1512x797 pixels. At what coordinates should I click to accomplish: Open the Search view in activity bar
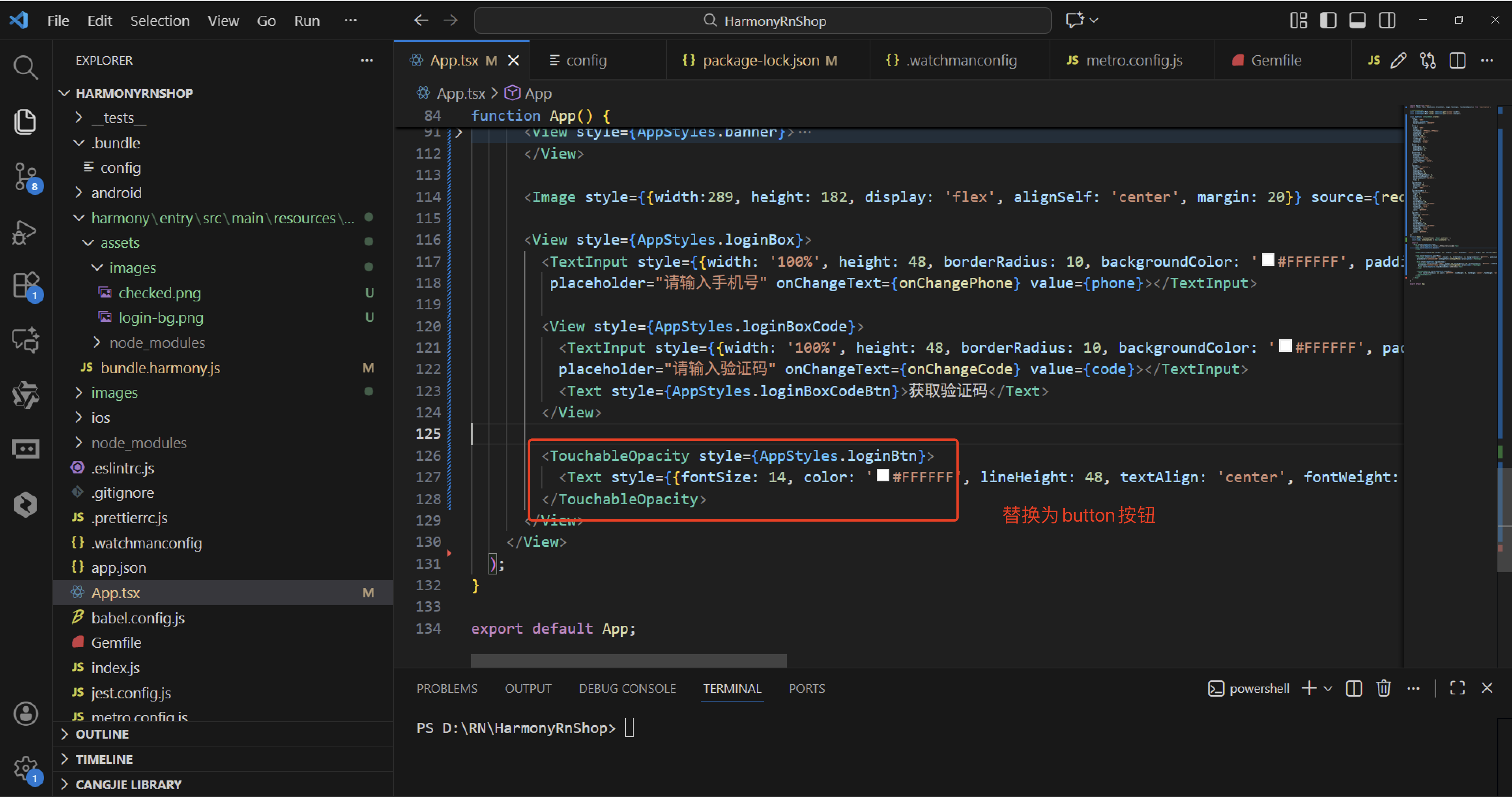(25, 67)
